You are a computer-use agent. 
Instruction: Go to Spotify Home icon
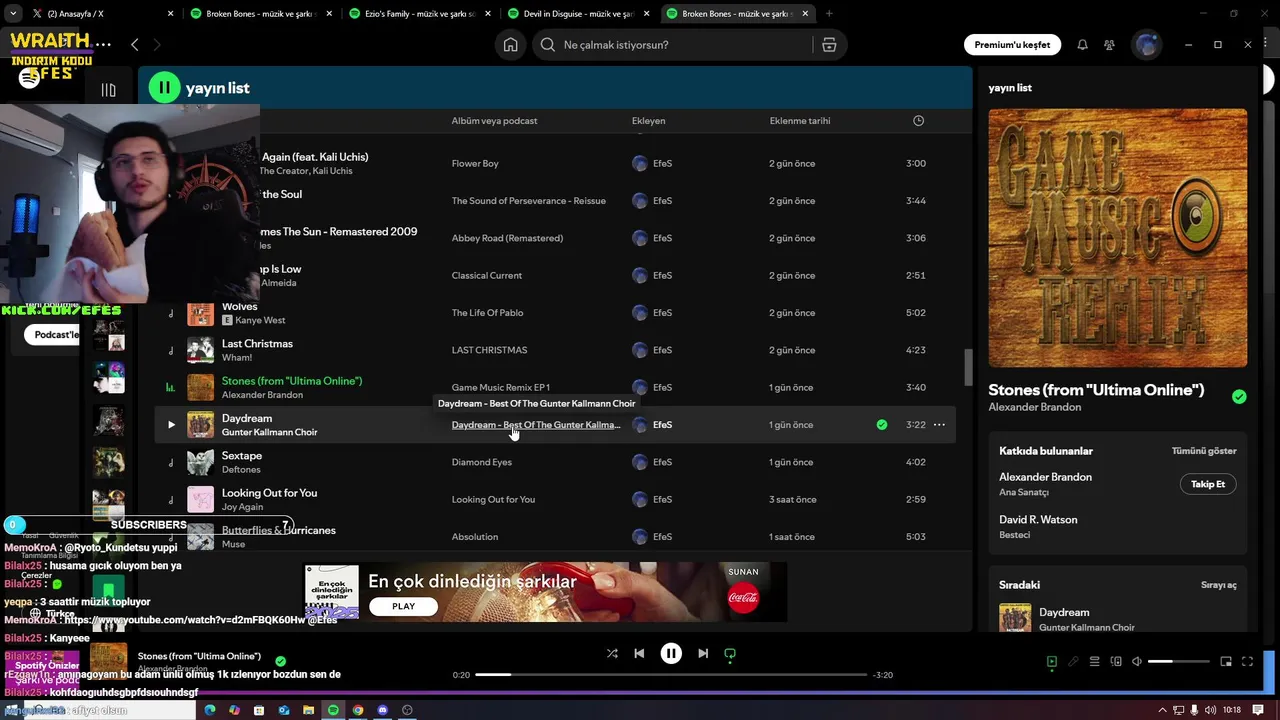(x=510, y=45)
